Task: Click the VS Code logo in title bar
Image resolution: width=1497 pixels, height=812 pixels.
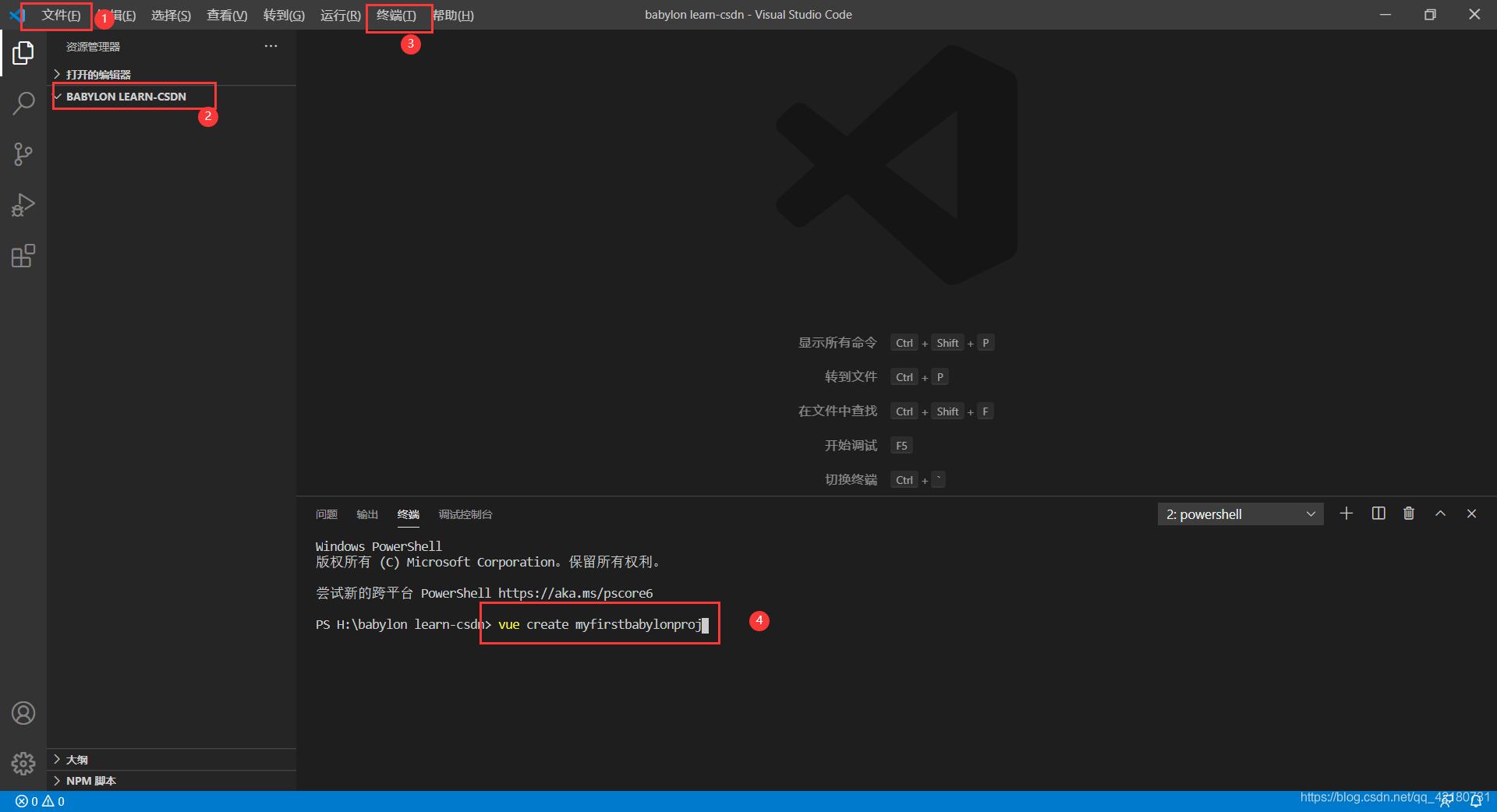Action: coord(16,15)
